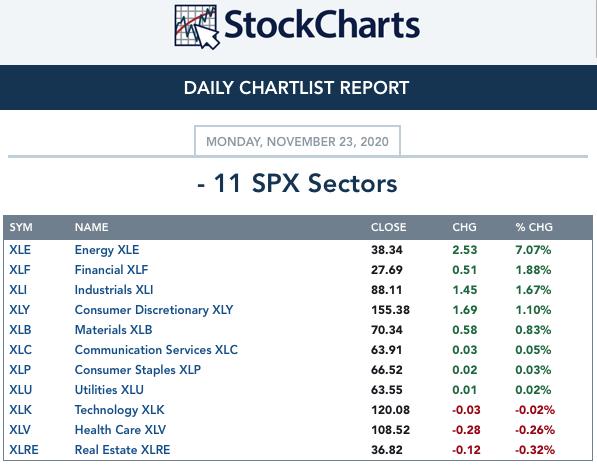
Task: Open the Consumer Discretionary XLY link
Action: coord(154,310)
